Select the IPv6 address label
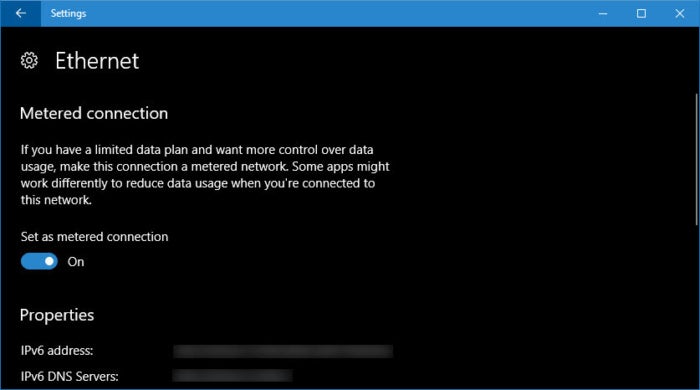The image size is (700, 390). point(57,351)
